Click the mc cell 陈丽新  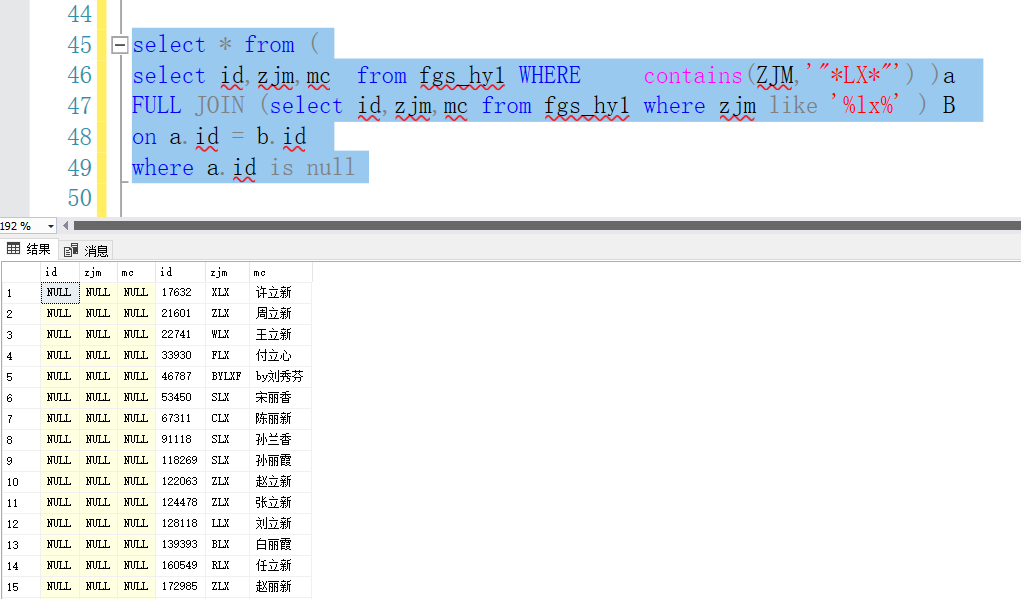(x=281, y=419)
